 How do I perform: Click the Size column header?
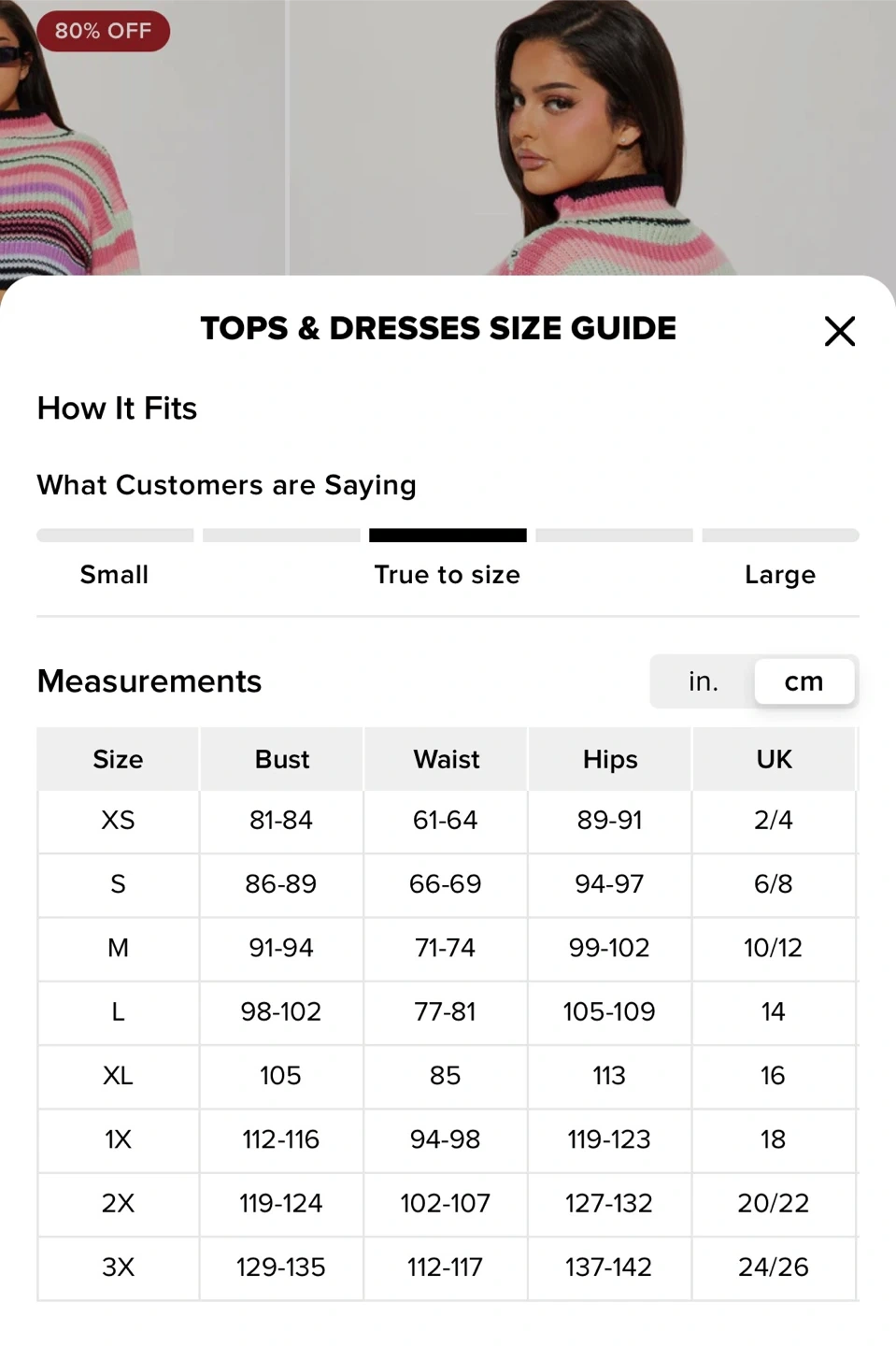(118, 759)
